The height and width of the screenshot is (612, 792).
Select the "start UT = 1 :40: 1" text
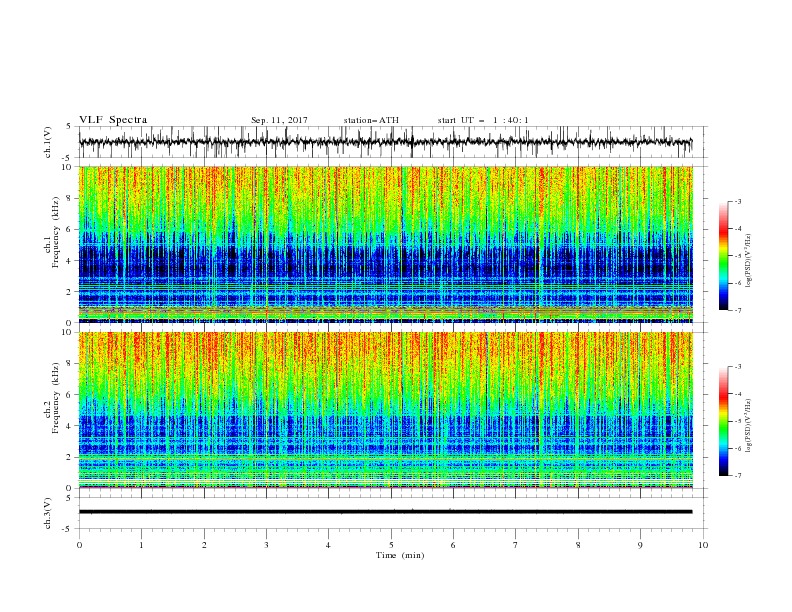(x=483, y=120)
